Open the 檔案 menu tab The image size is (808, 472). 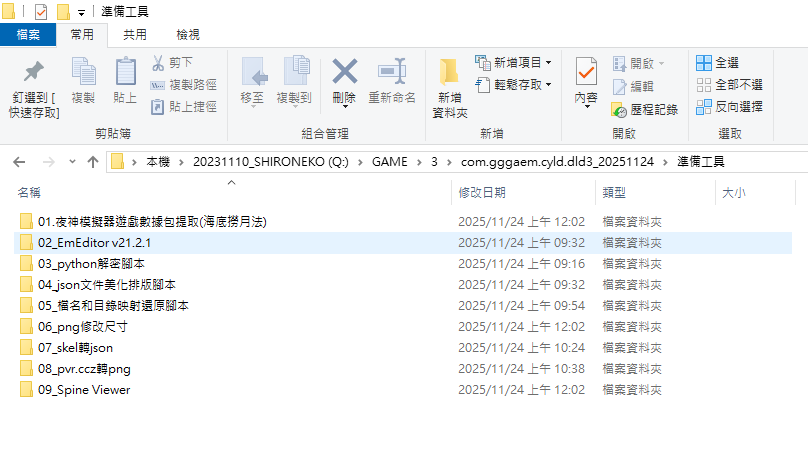tap(27, 35)
